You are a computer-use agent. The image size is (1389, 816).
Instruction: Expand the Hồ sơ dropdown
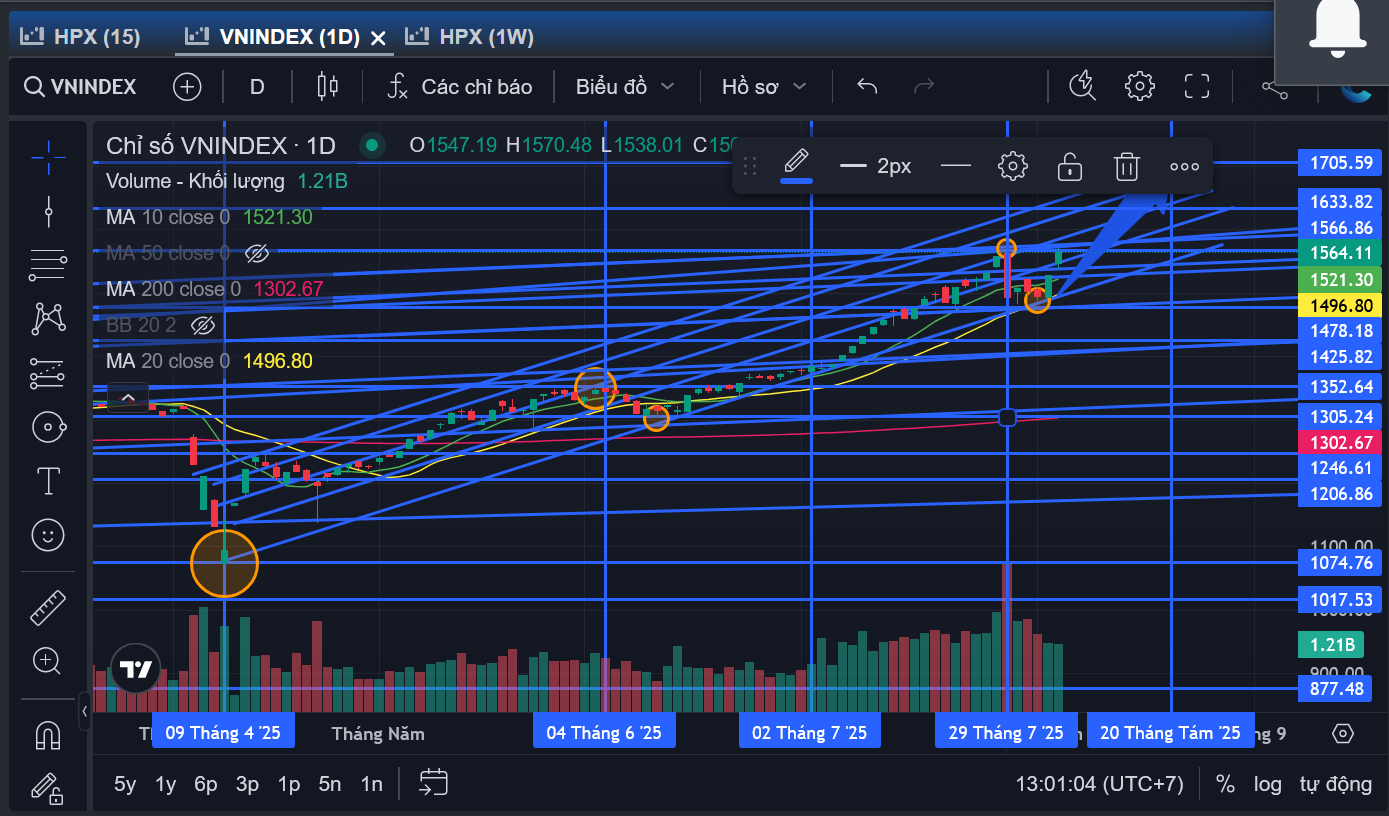[x=764, y=87]
